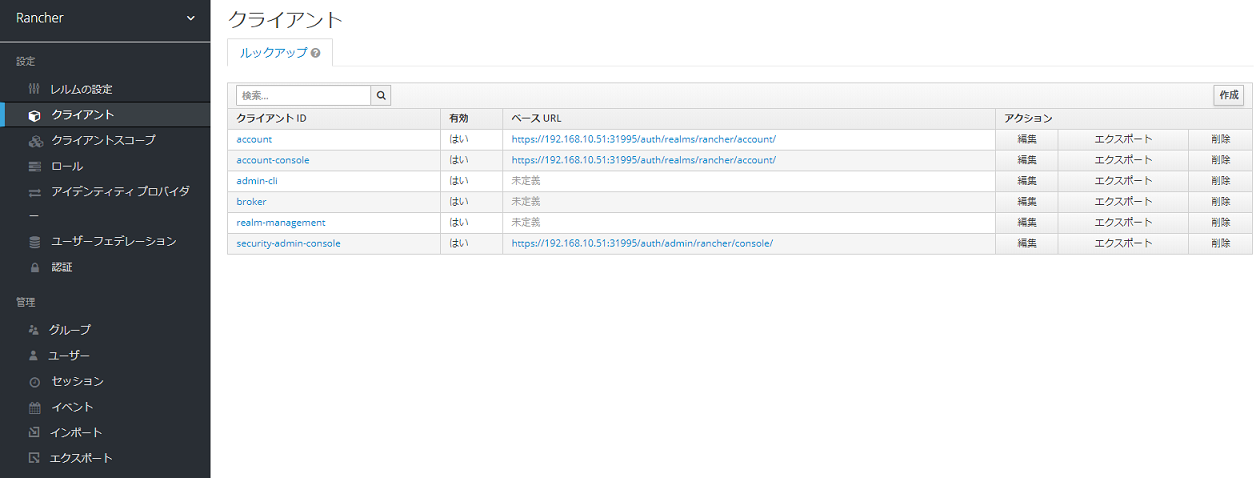This screenshot has width=1260, height=478.
Task: Go to 認証 in the sidebar
Action: tap(62, 267)
